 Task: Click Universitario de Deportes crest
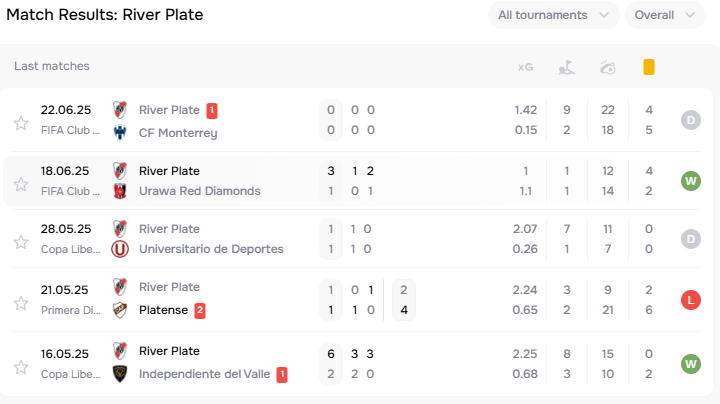click(x=120, y=249)
